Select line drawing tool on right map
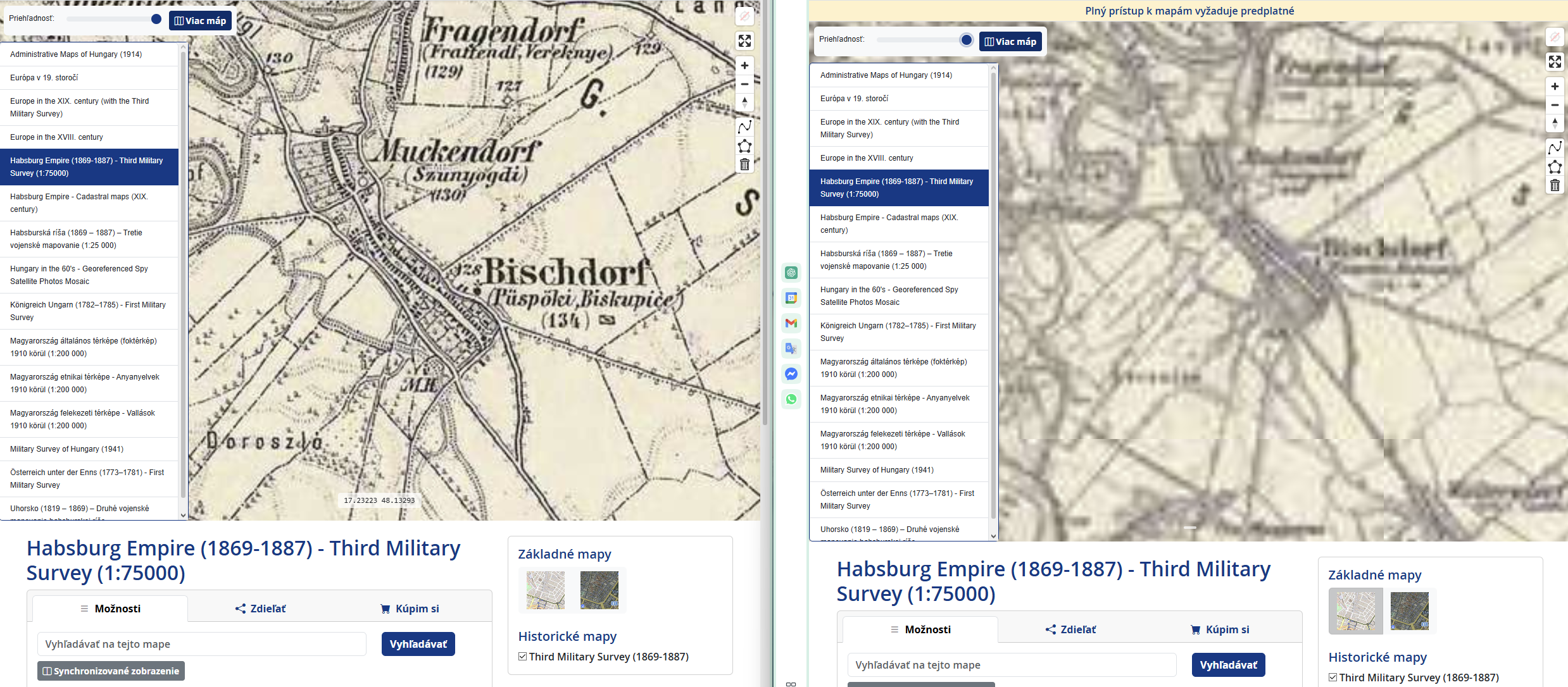 (x=1555, y=148)
